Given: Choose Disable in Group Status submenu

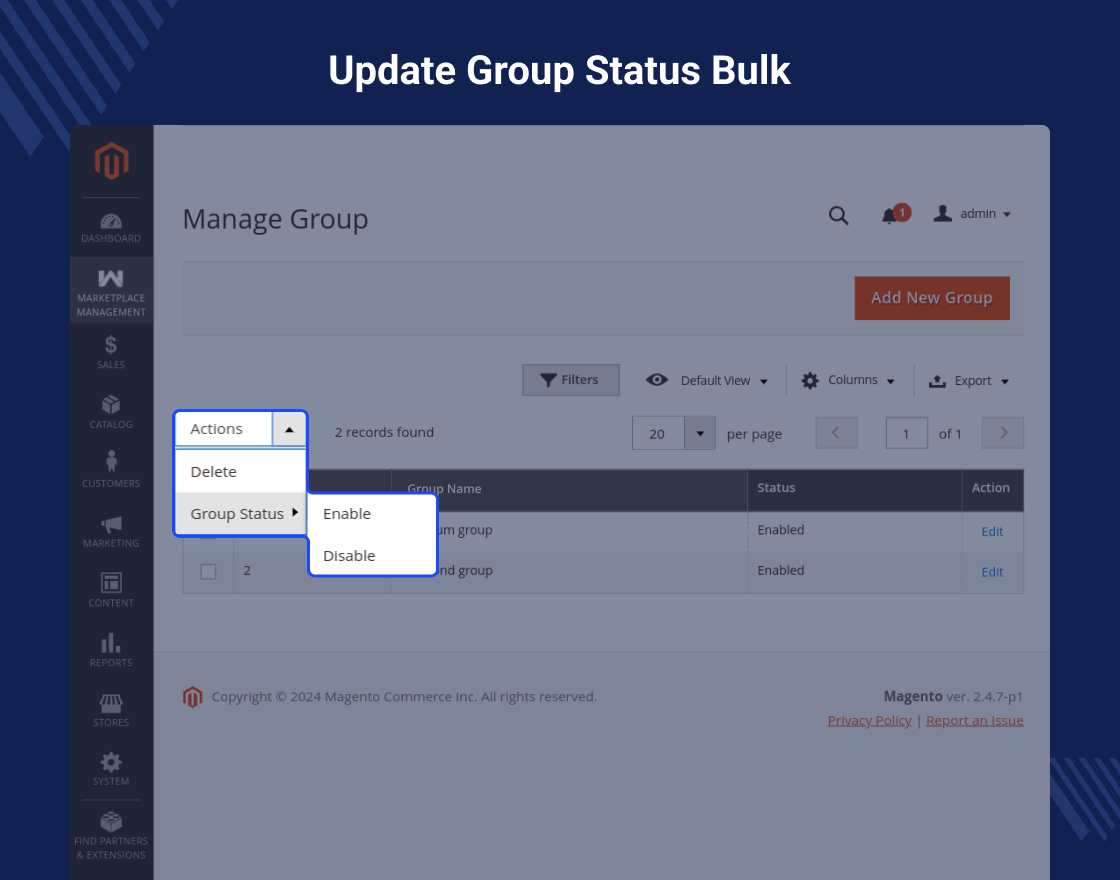Looking at the screenshot, I should tap(372, 555).
